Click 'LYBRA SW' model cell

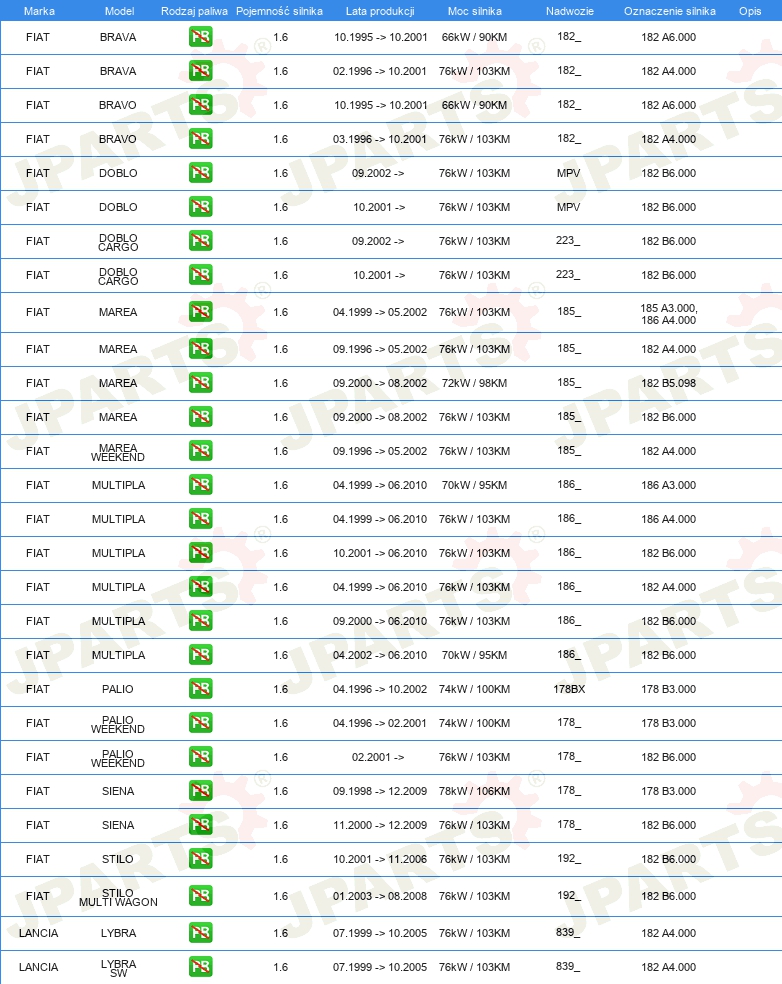pos(118,968)
